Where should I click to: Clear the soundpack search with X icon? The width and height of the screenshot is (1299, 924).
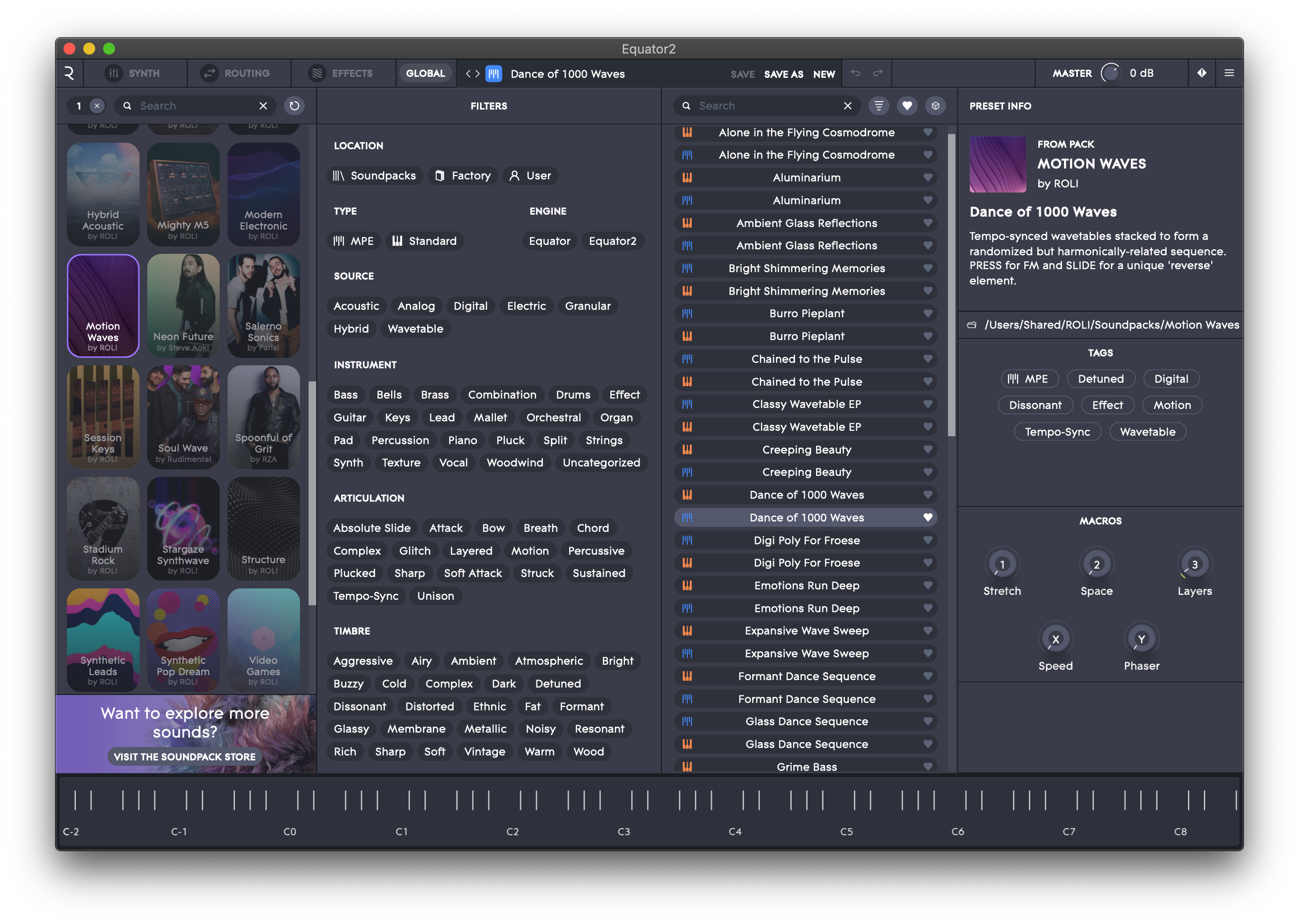point(263,106)
